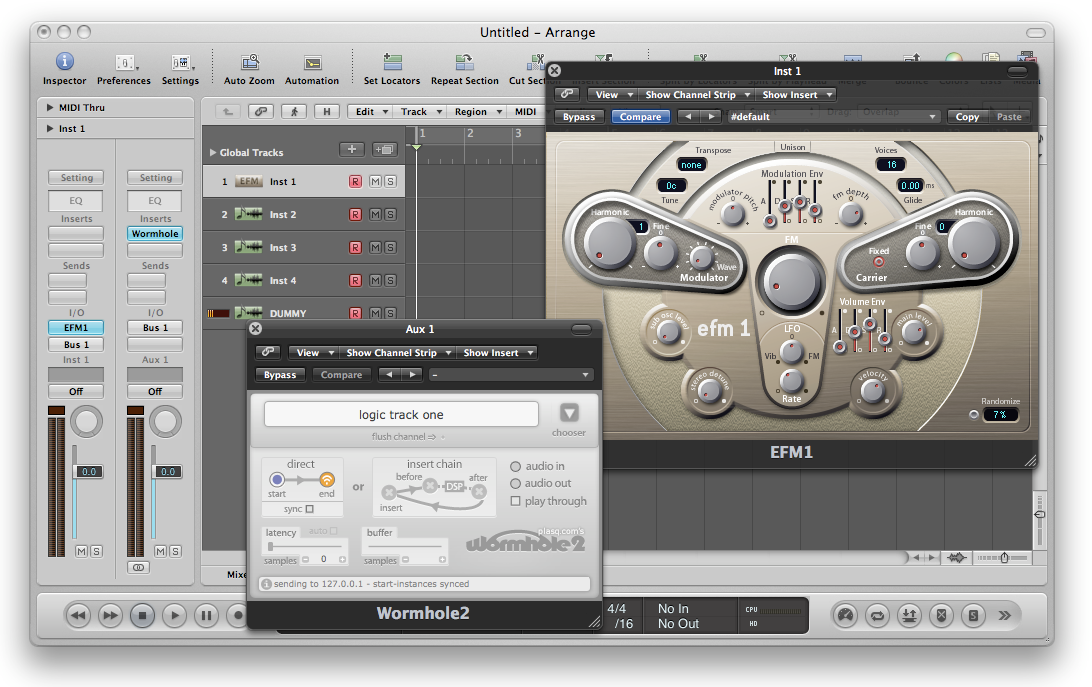This screenshot has height=687, width=1092.
Task: Click the stop transport button
Action: [x=143, y=615]
